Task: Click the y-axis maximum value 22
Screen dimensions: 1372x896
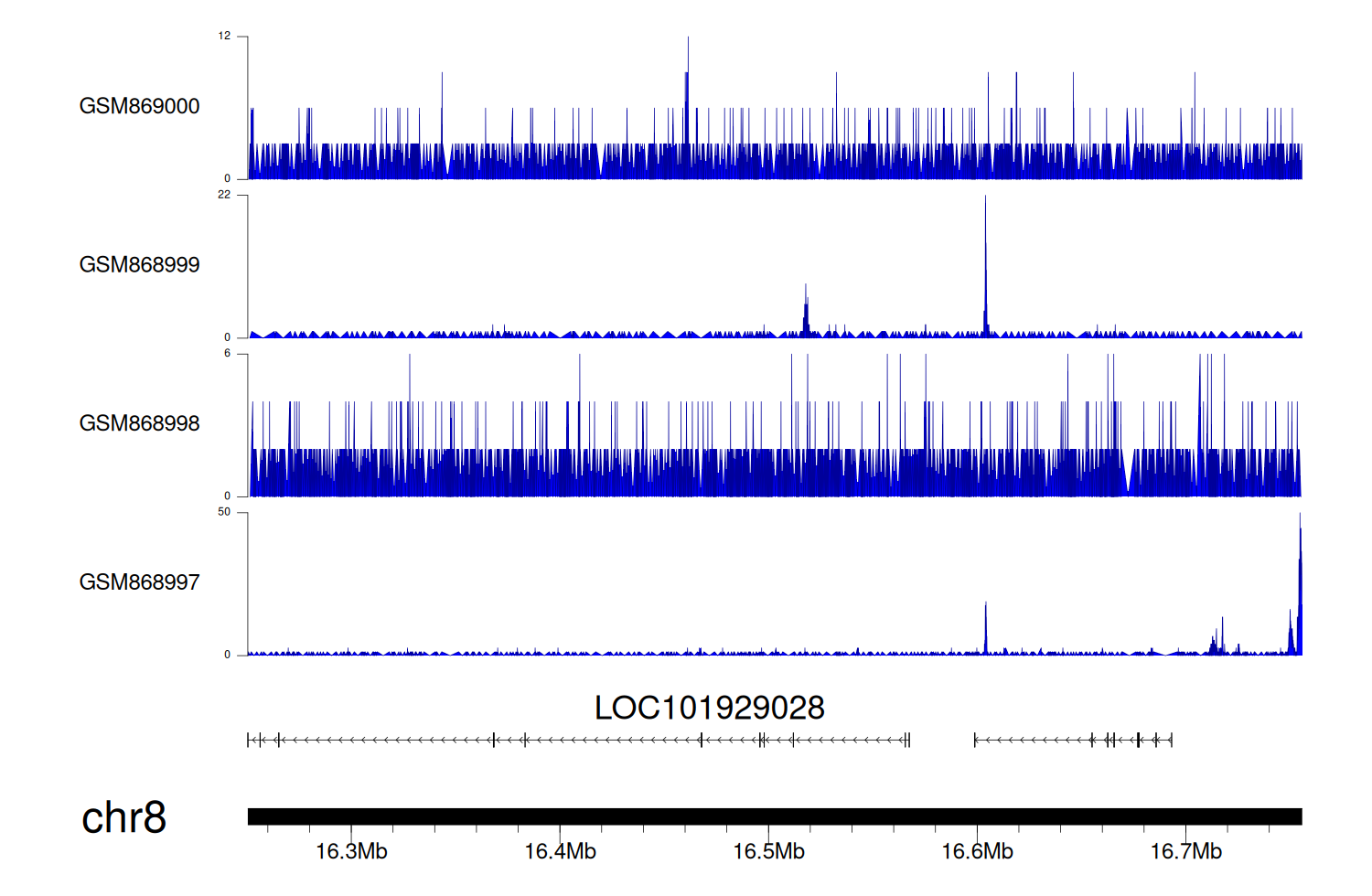Action: pyautogui.click(x=224, y=195)
